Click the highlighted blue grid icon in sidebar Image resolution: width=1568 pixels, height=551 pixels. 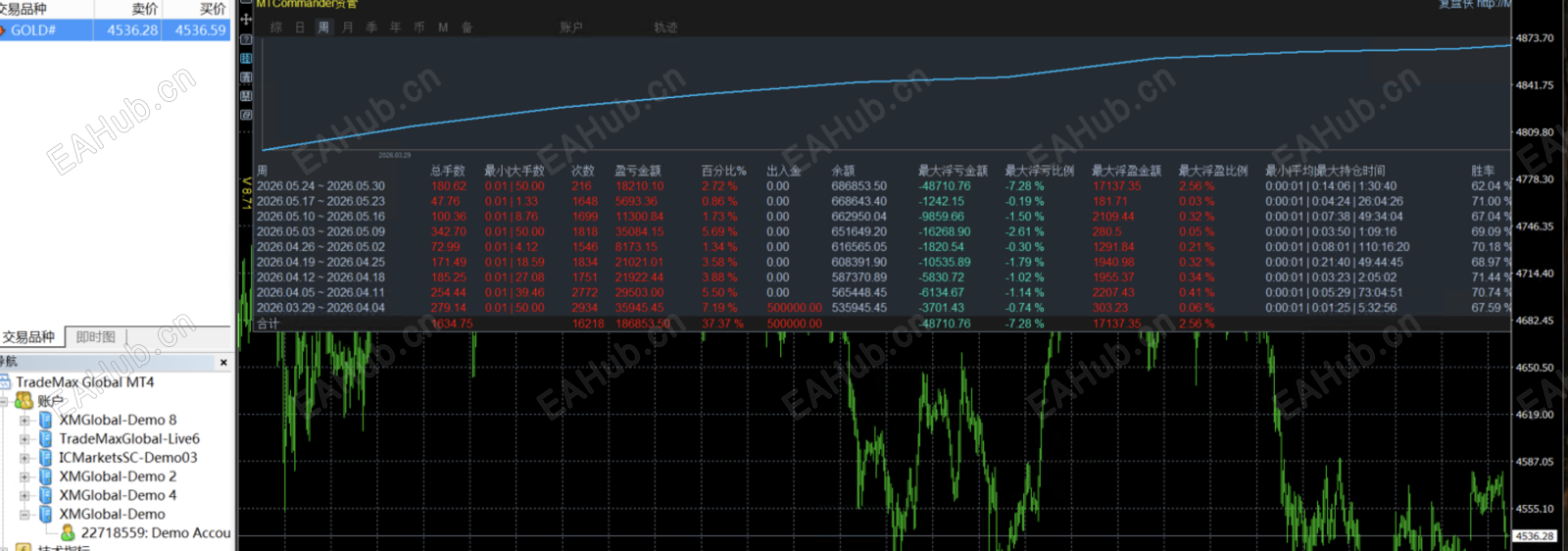(246, 59)
